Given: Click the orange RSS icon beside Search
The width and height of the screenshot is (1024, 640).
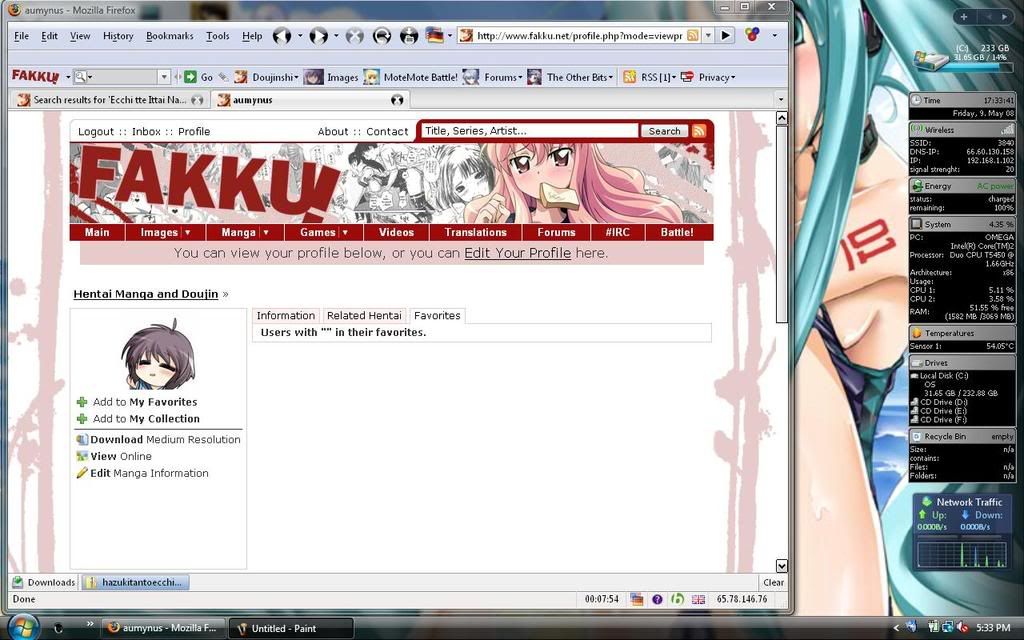Looking at the screenshot, I should pyautogui.click(x=699, y=131).
